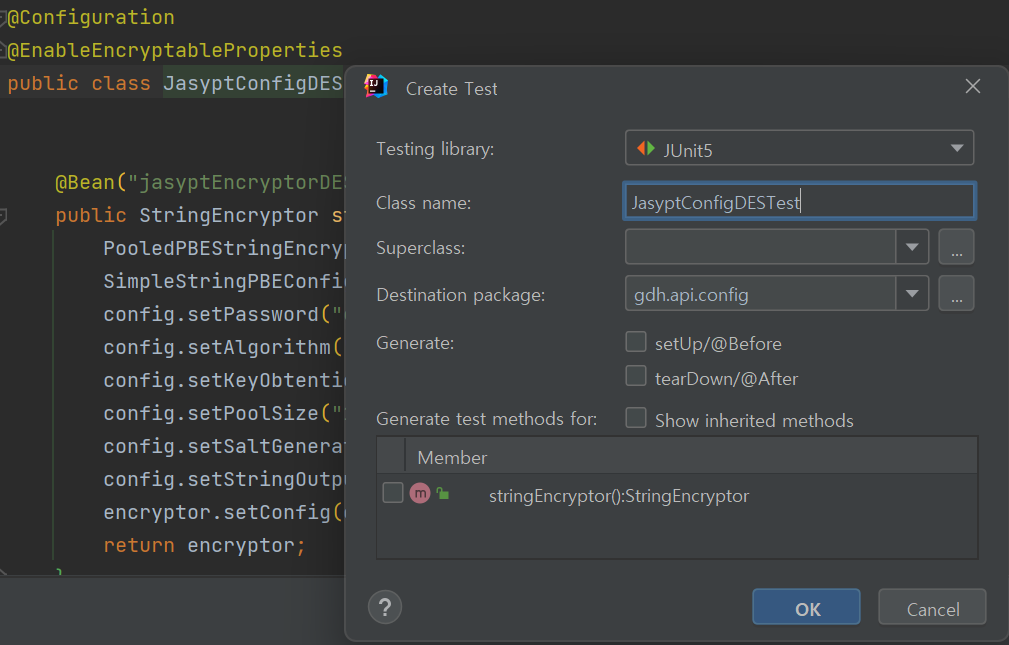Select the stringEncryptor():StringEncryptor row

pos(618,496)
